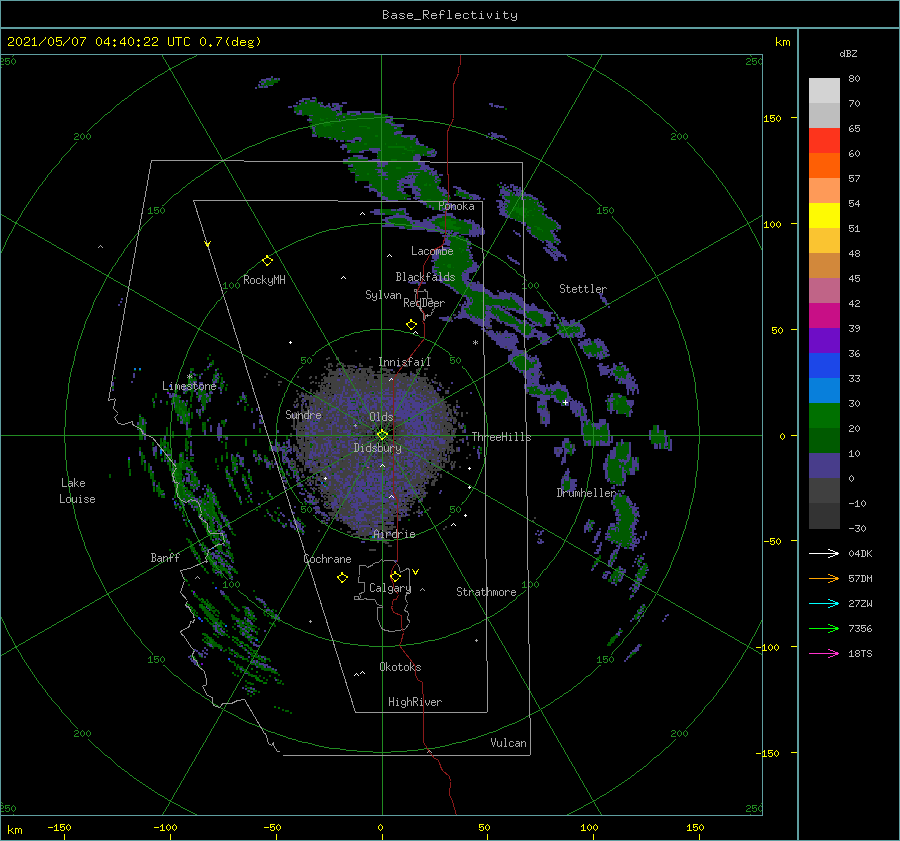Click the RockyMH label

click(x=264, y=280)
